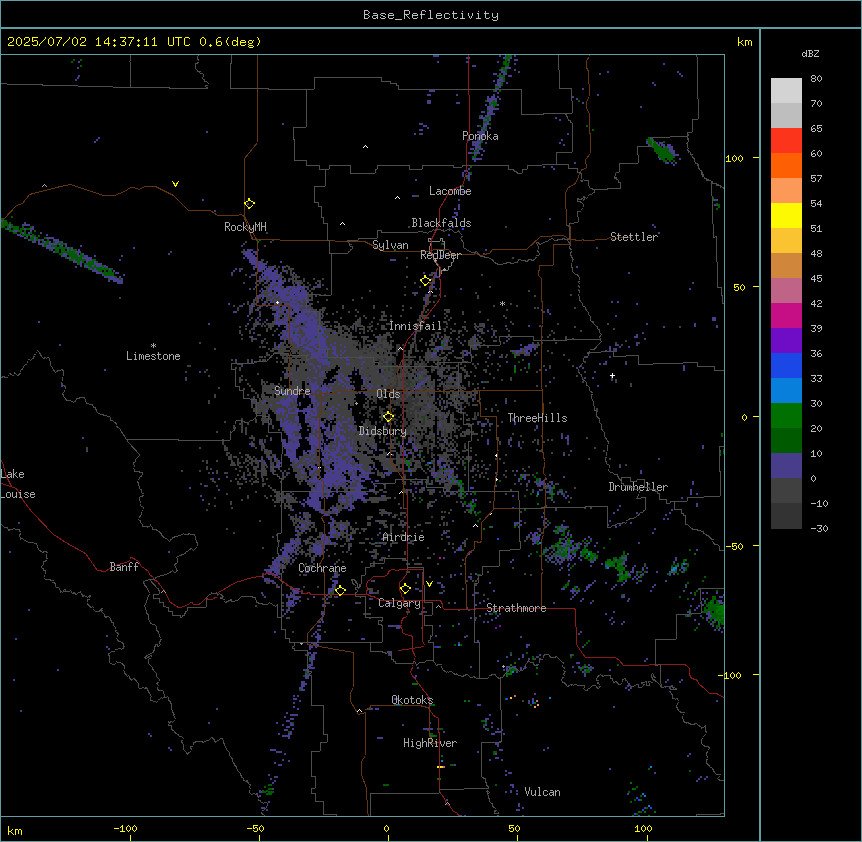This screenshot has width=862, height=842.
Task: Click the Okotoks label
Action: tap(412, 700)
